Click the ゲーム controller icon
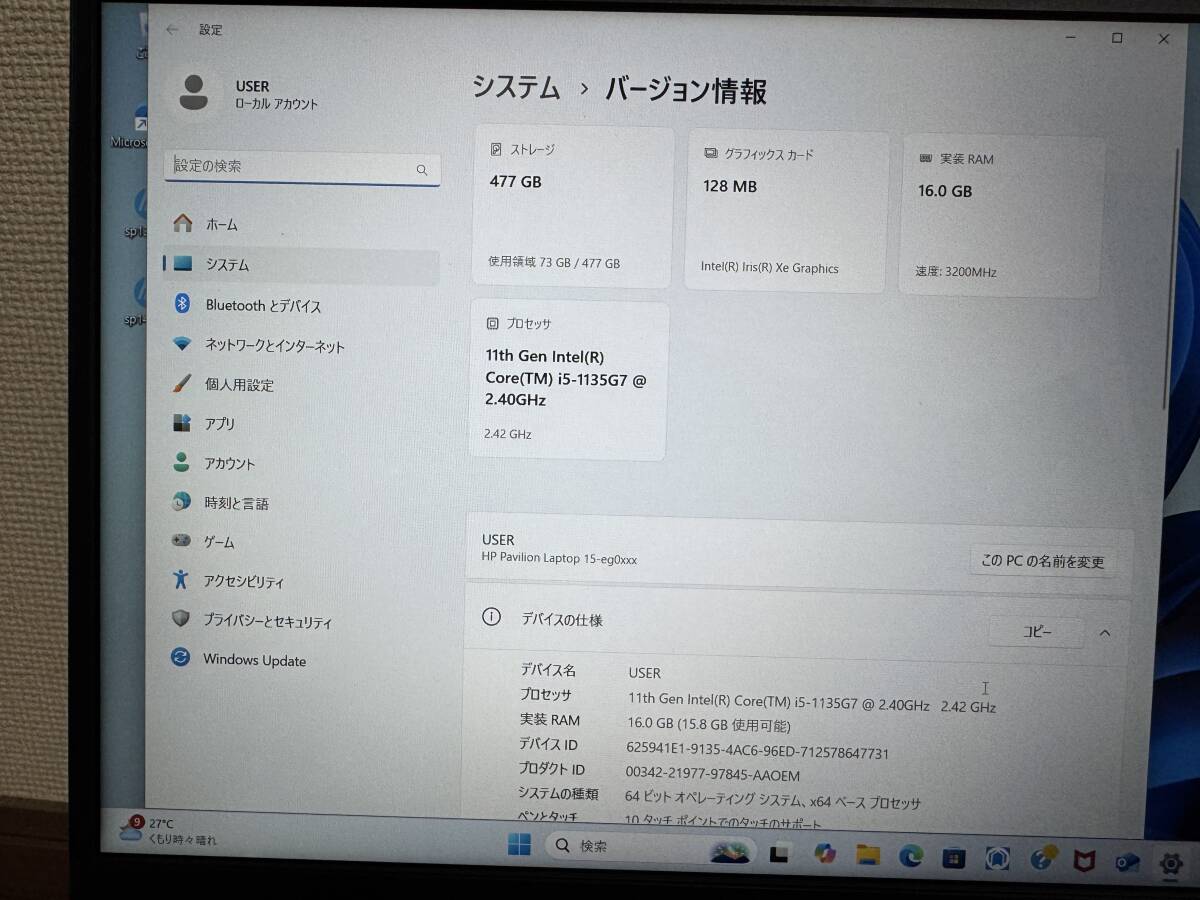This screenshot has width=1200, height=900. [181, 541]
